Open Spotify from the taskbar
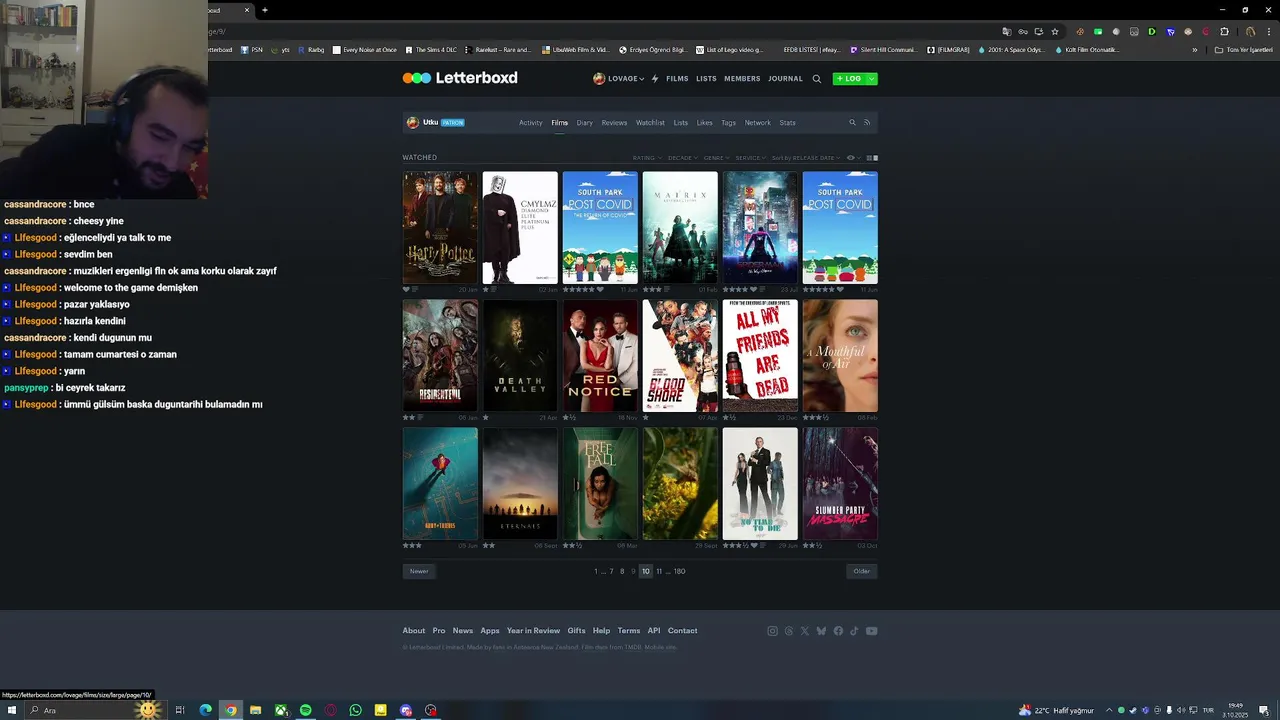 point(305,710)
